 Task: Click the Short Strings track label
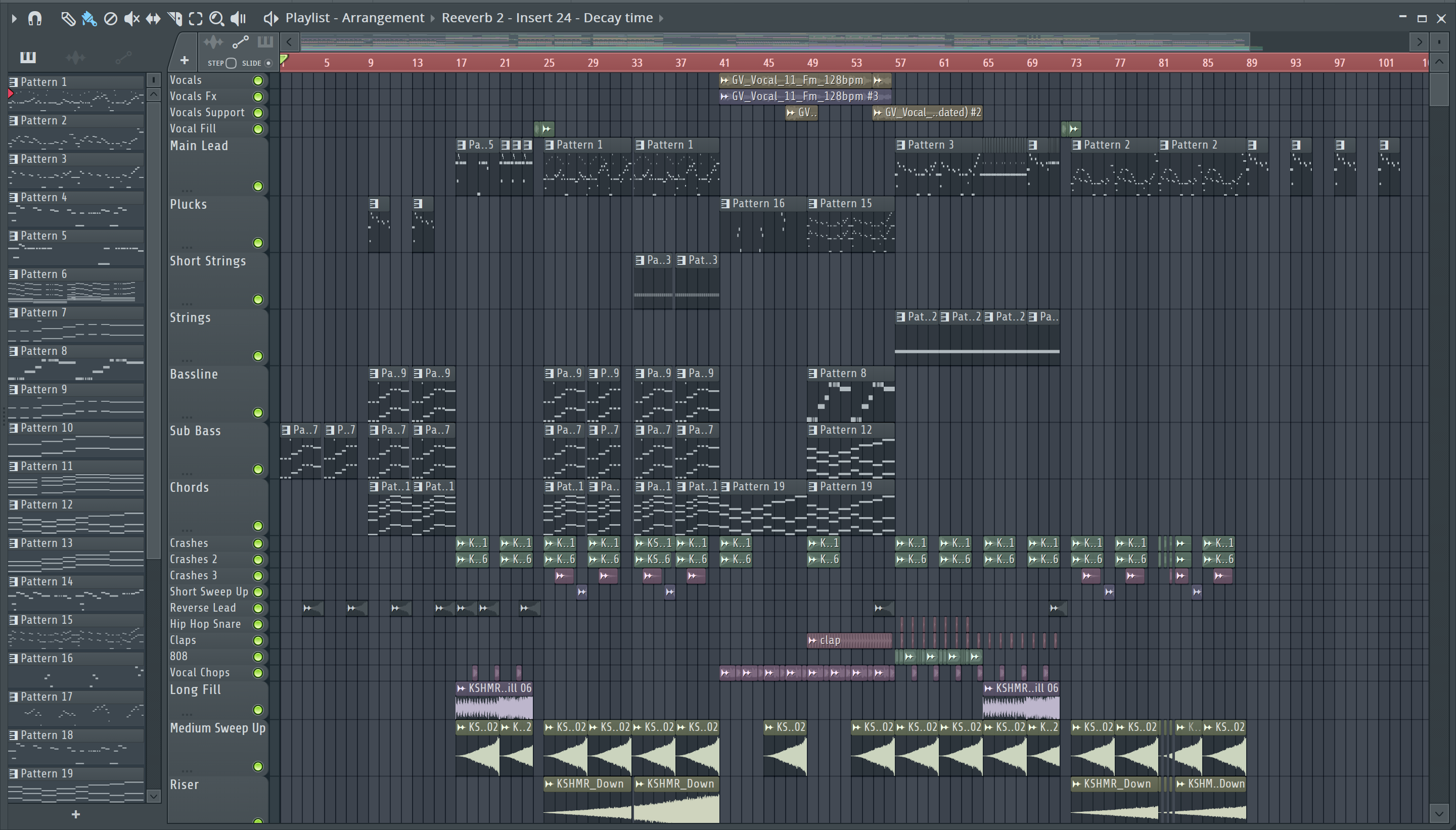(x=207, y=261)
